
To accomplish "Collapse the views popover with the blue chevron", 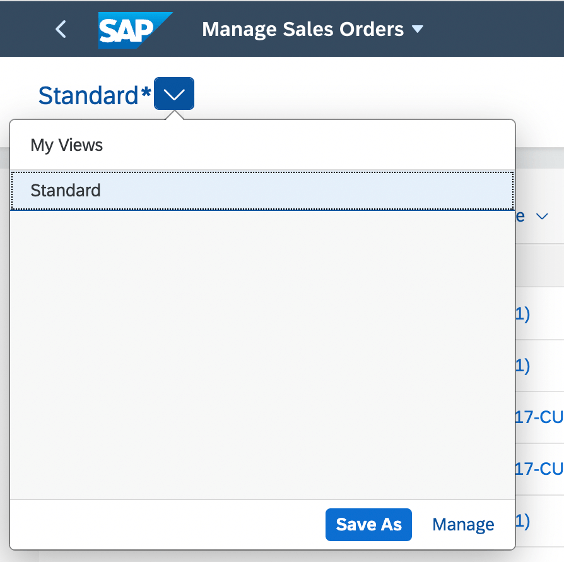I will pos(174,94).
